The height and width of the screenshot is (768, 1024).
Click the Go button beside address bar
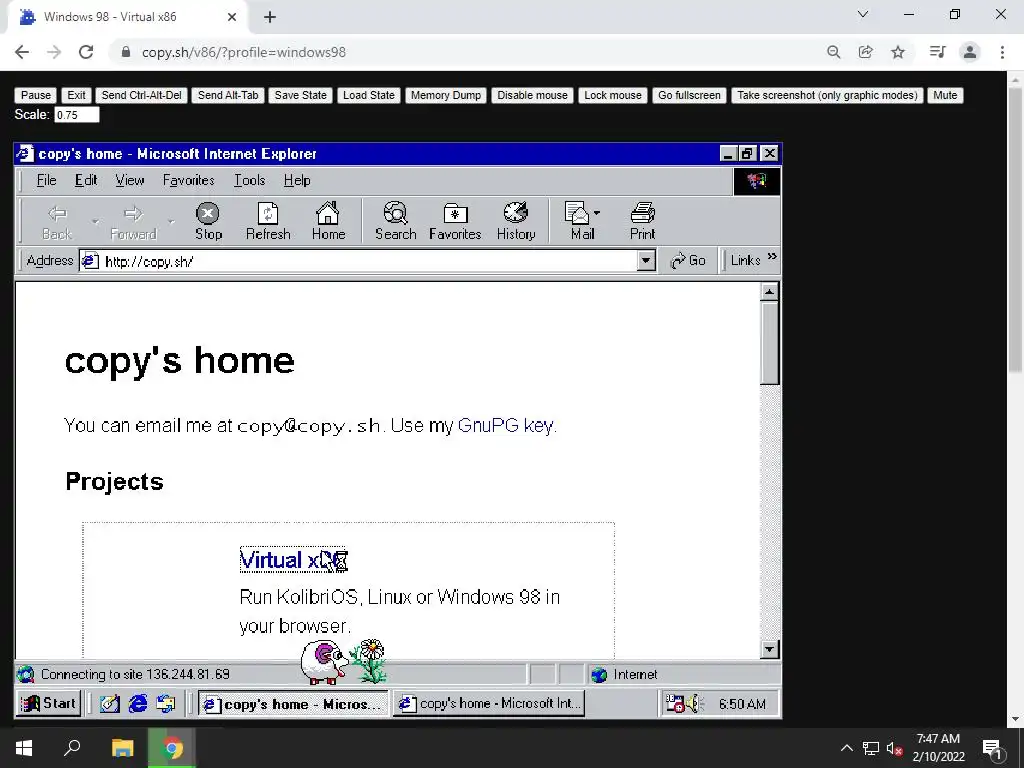(x=688, y=261)
